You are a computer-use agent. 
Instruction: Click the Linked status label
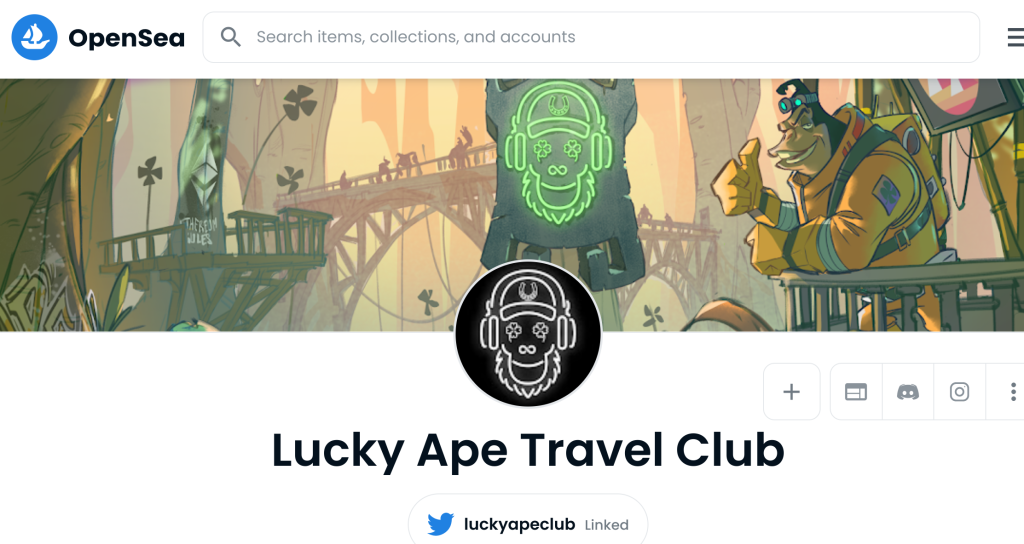(607, 525)
